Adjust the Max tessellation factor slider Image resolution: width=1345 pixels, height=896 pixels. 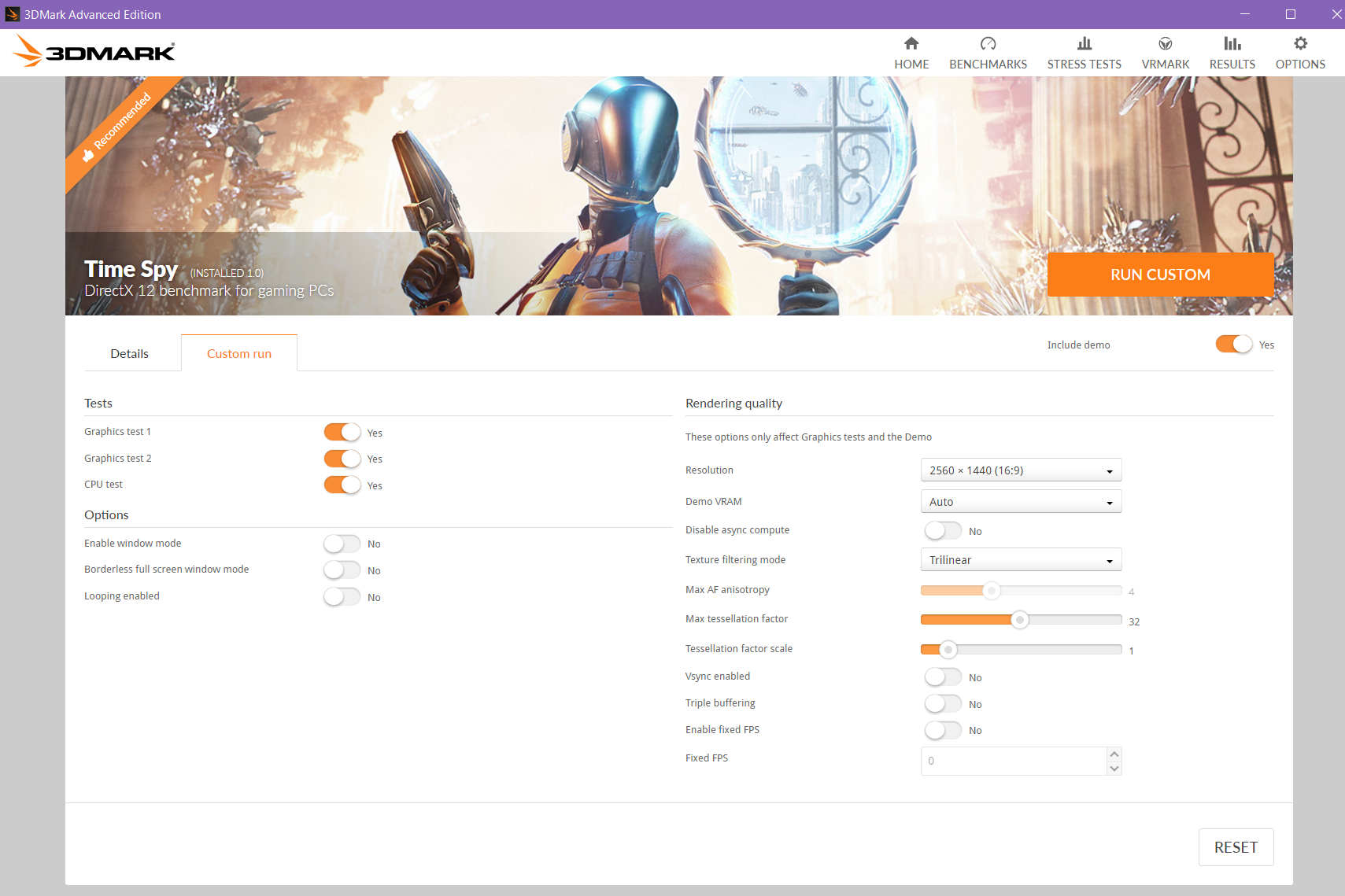point(1020,620)
